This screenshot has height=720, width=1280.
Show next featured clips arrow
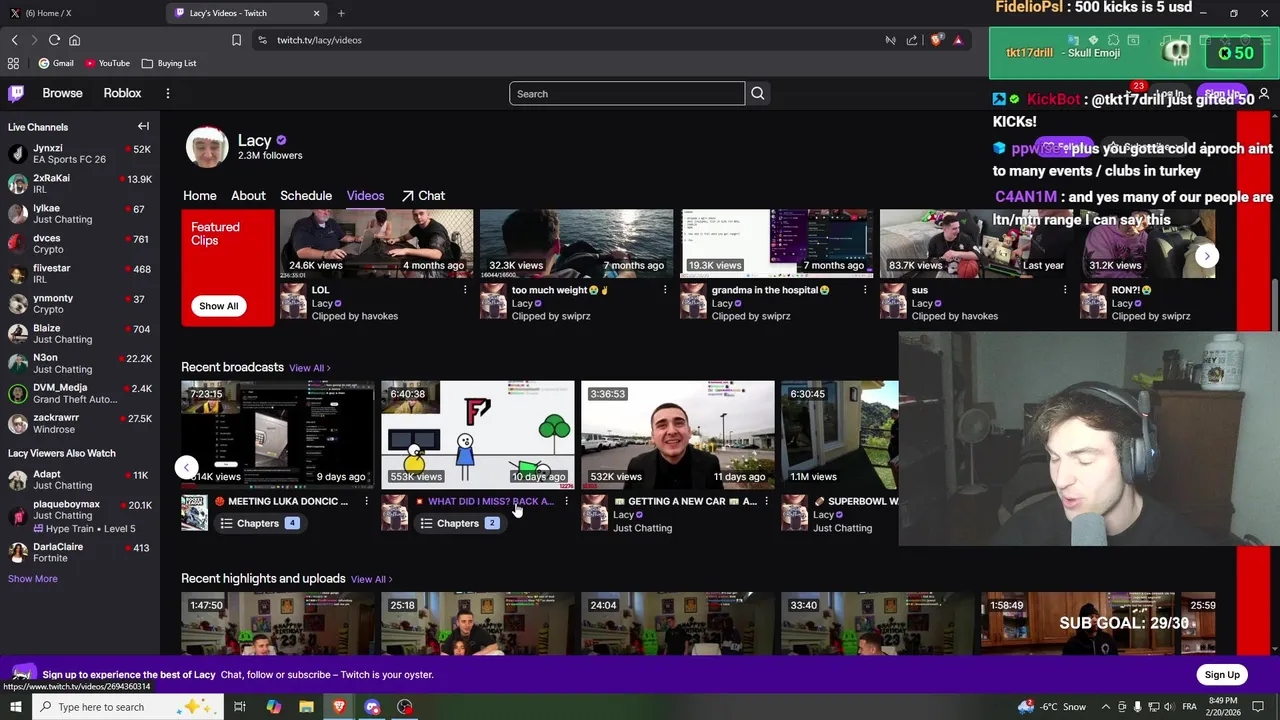pos(1206,255)
